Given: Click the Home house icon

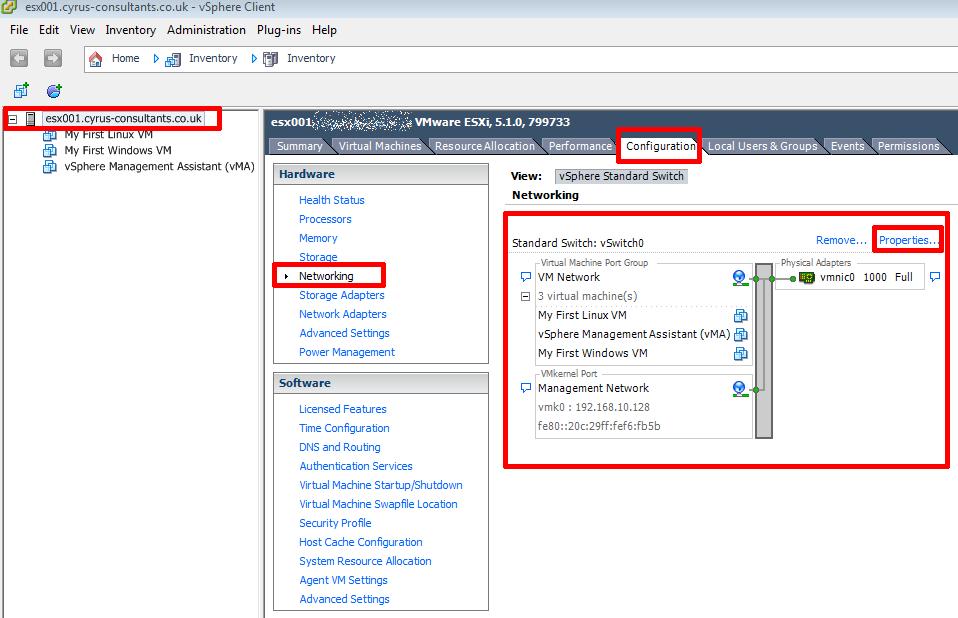Looking at the screenshot, I should coord(95,59).
